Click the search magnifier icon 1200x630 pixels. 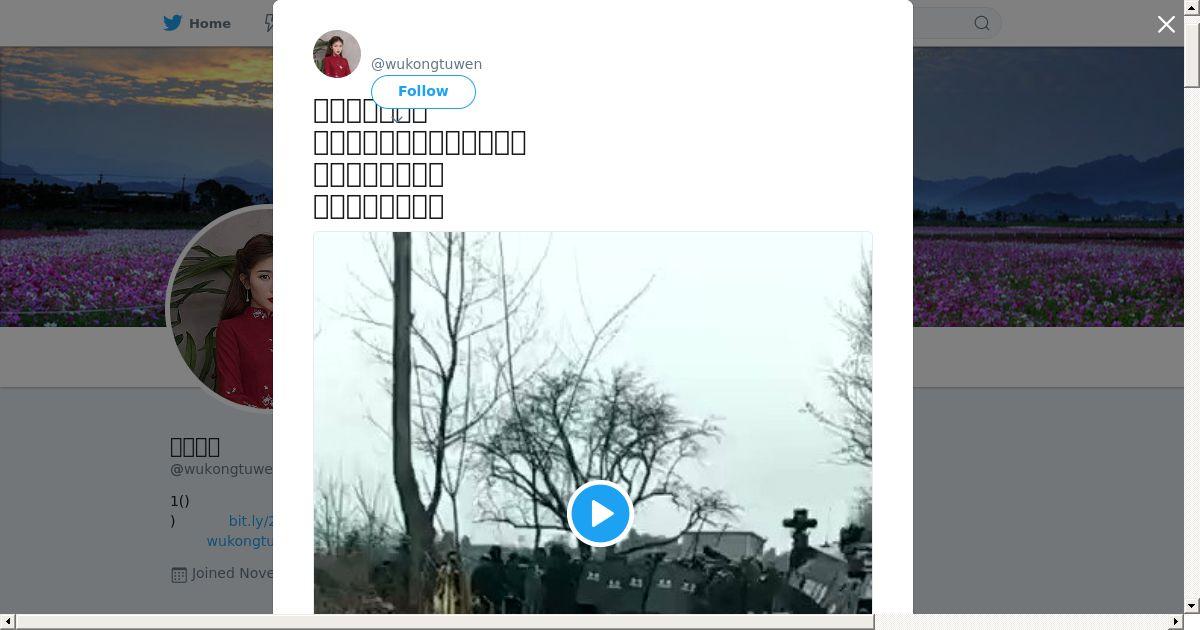point(982,23)
